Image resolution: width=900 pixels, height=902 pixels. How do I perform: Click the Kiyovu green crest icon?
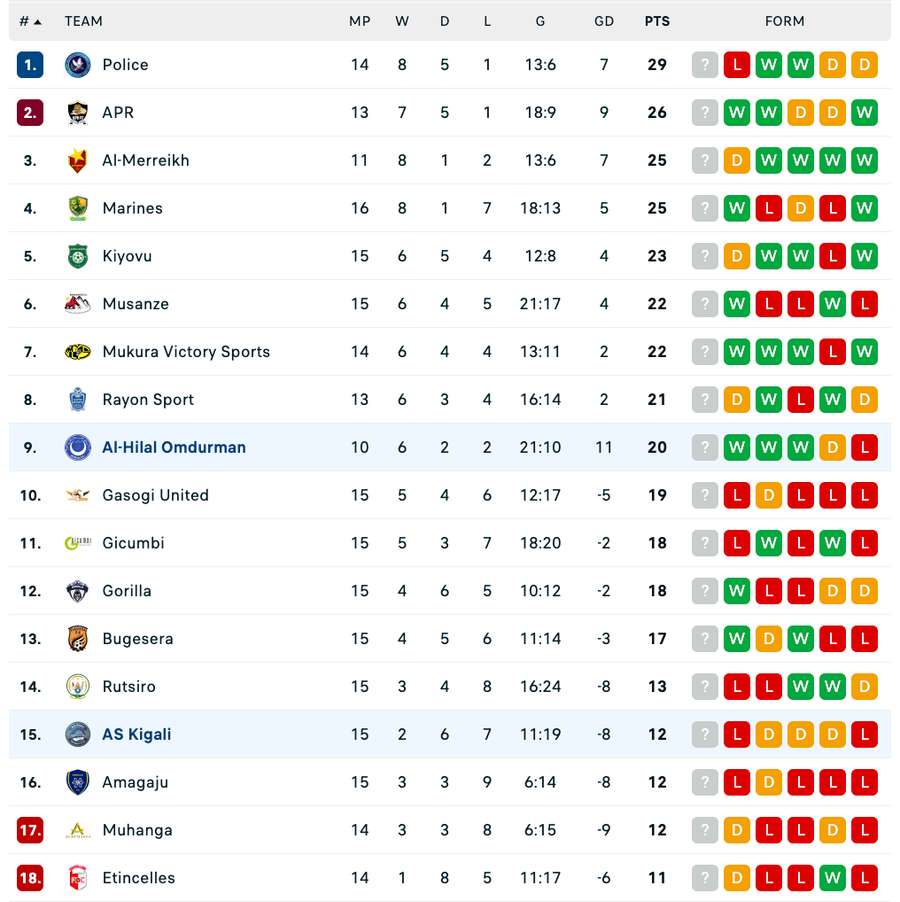click(77, 256)
